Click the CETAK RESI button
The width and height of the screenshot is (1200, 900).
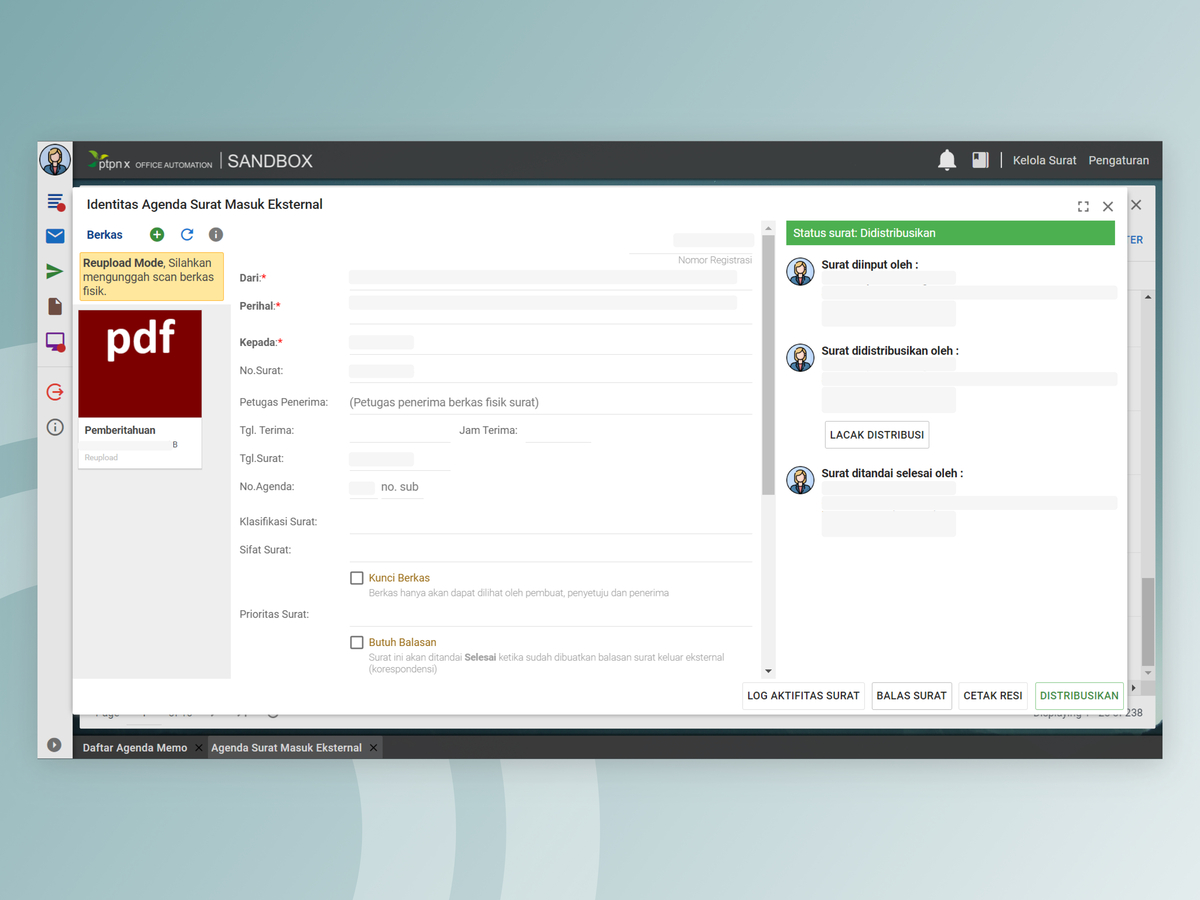pyautogui.click(x=993, y=695)
